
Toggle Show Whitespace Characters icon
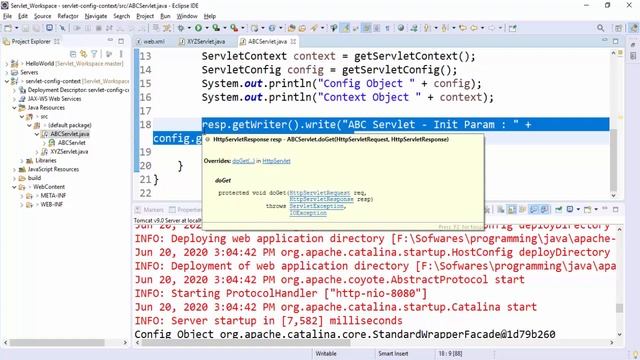coord(387,28)
